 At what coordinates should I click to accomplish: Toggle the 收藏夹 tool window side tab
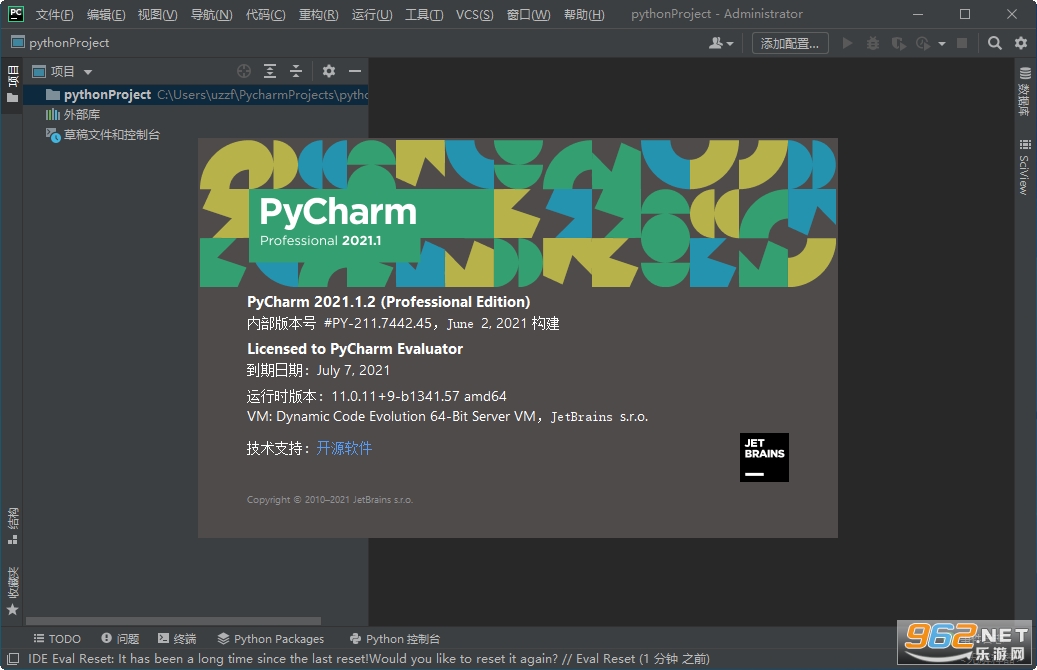[12, 591]
